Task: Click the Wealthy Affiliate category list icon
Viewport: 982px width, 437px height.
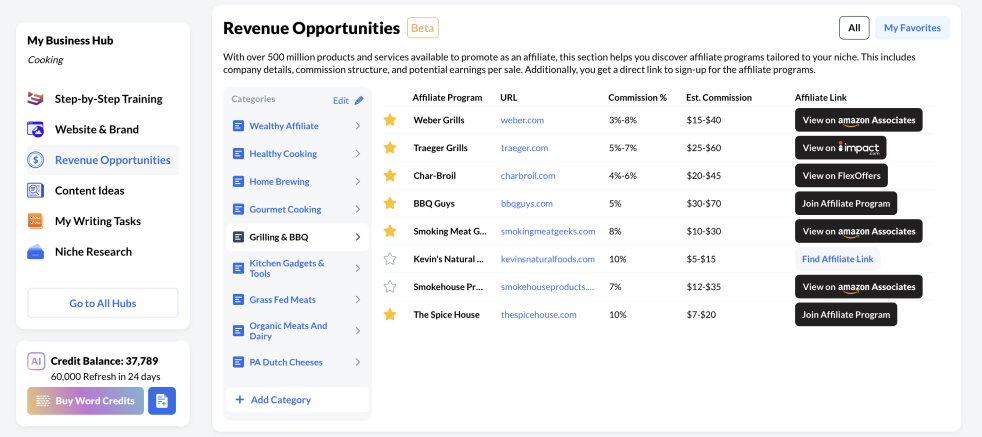Action: click(x=238, y=126)
